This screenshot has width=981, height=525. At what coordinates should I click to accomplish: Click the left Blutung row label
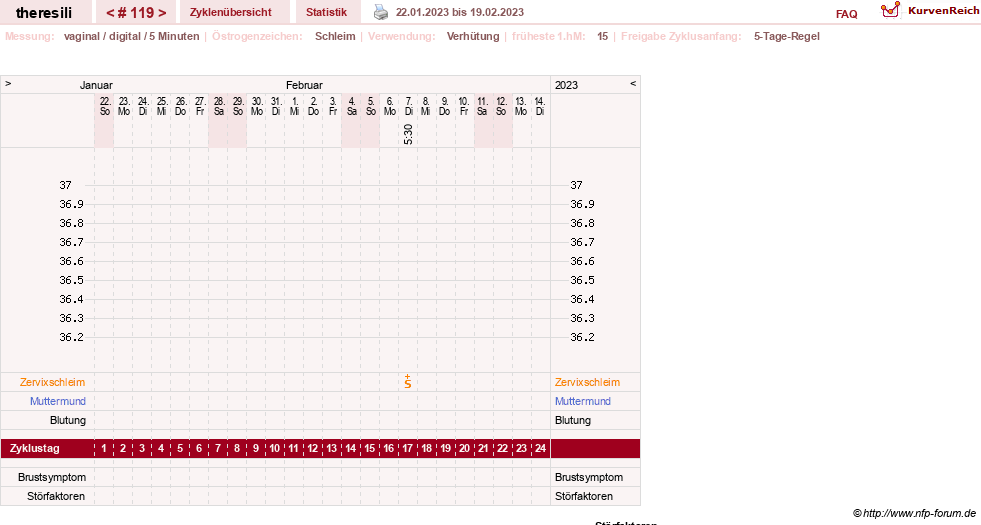click(68, 420)
